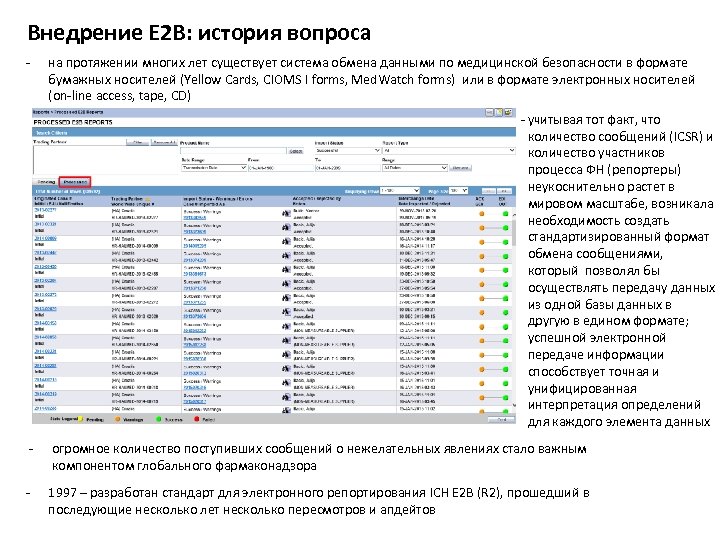This screenshot has width=720, height=540.
Task: Click the last icon in the header bar corner
Action: point(508,112)
